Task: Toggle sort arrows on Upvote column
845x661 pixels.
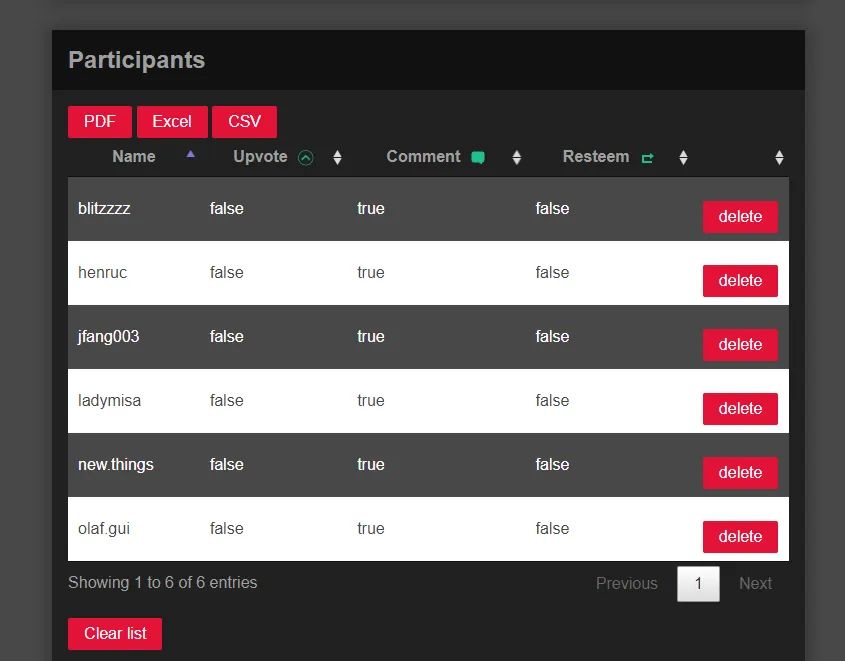Action: pos(337,158)
